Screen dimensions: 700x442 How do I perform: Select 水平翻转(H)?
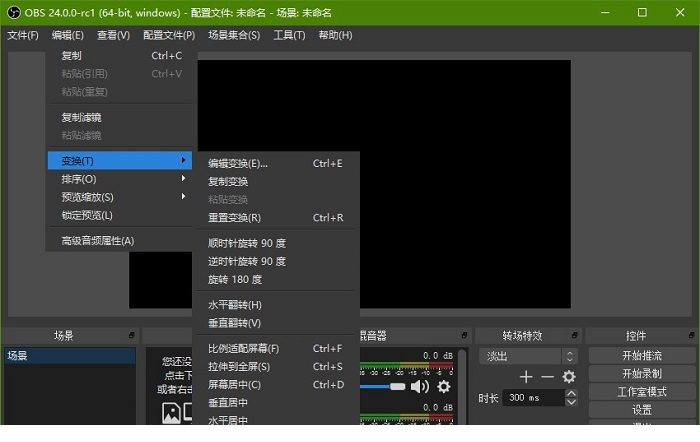coord(276,305)
